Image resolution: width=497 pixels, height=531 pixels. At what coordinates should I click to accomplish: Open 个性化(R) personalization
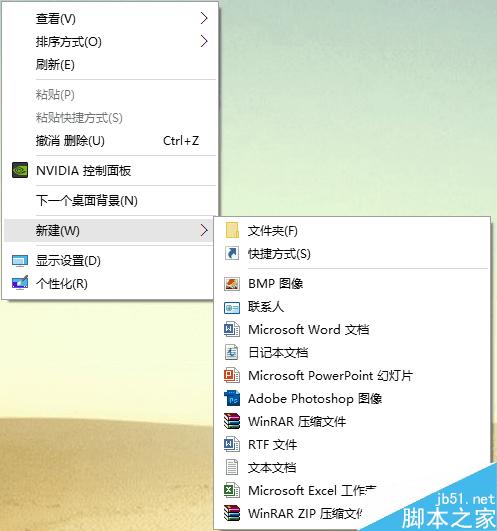tap(110, 283)
